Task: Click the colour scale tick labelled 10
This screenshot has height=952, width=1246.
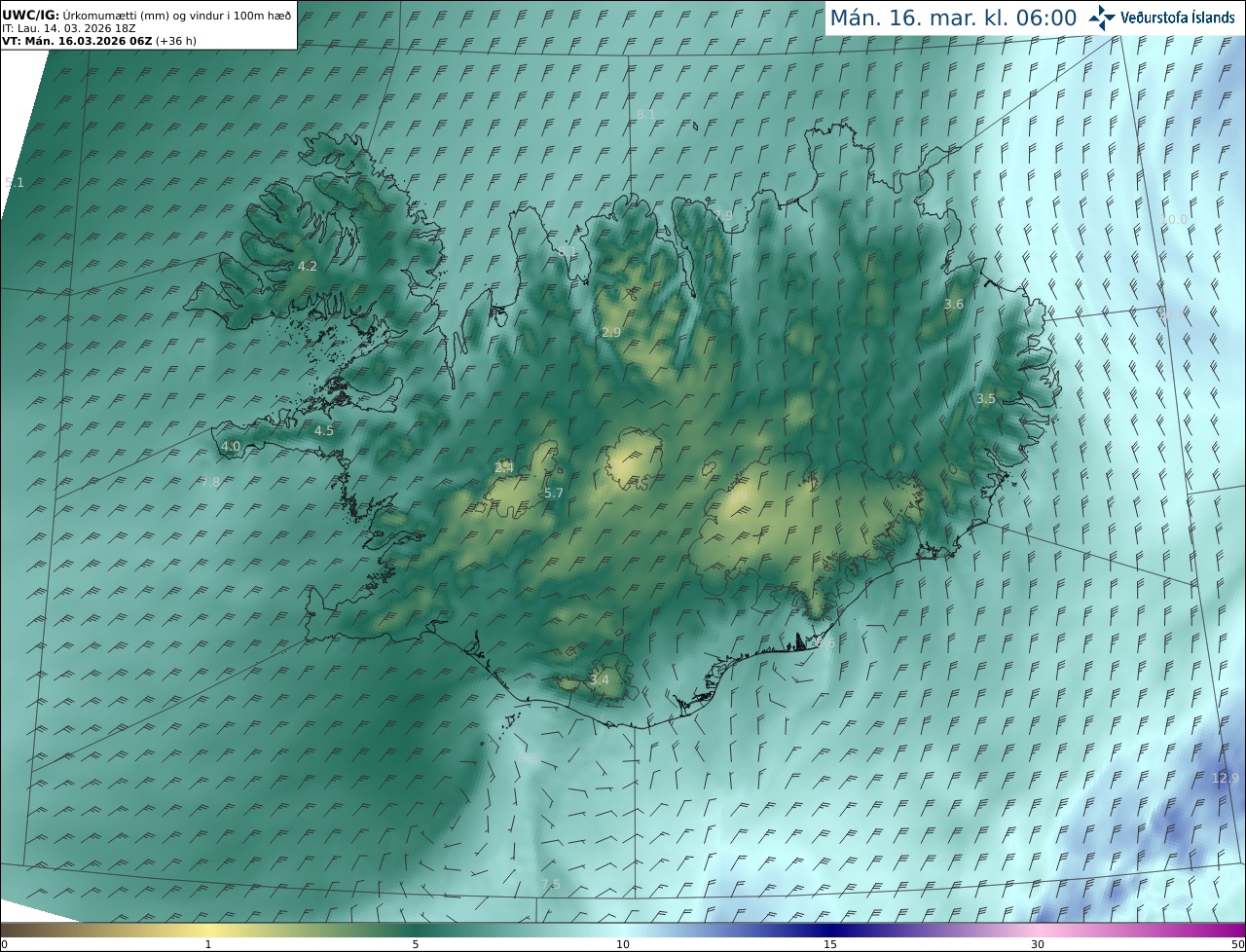Action: pos(623,944)
